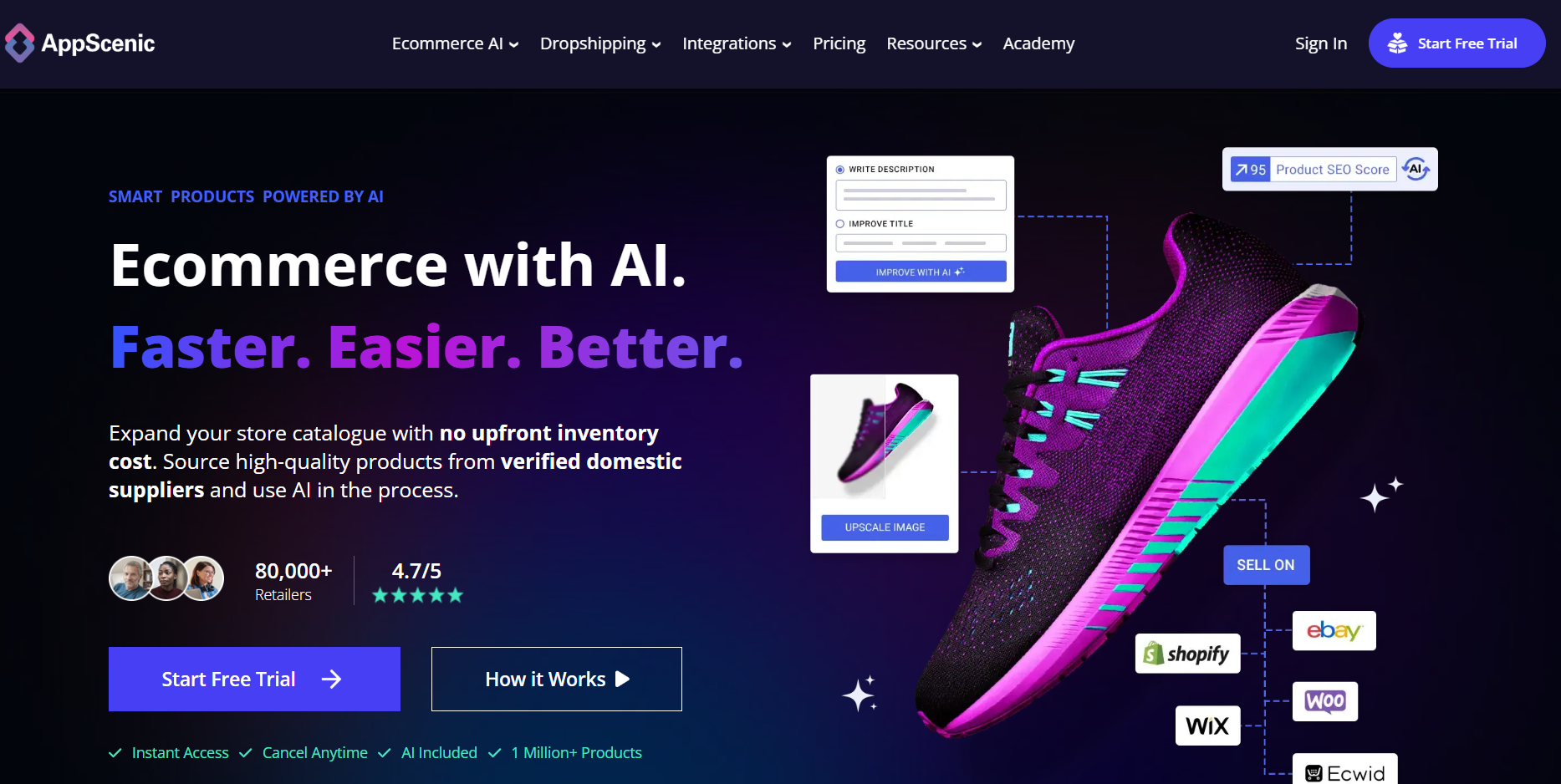This screenshot has height=784, width=1561.
Task: Click the AppScenic logo
Action: [79, 43]
